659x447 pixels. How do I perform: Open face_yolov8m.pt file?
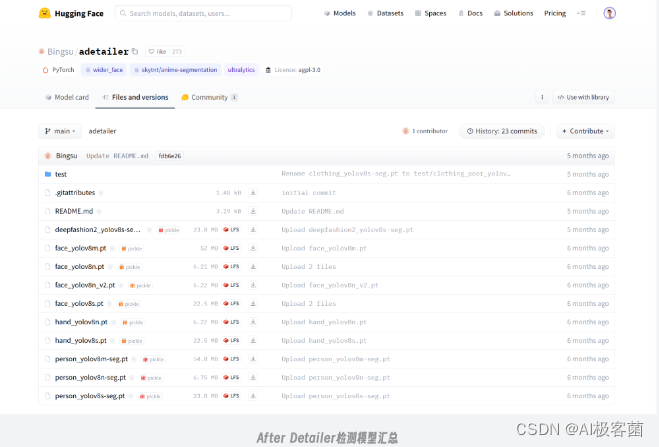tap(80, 248)
